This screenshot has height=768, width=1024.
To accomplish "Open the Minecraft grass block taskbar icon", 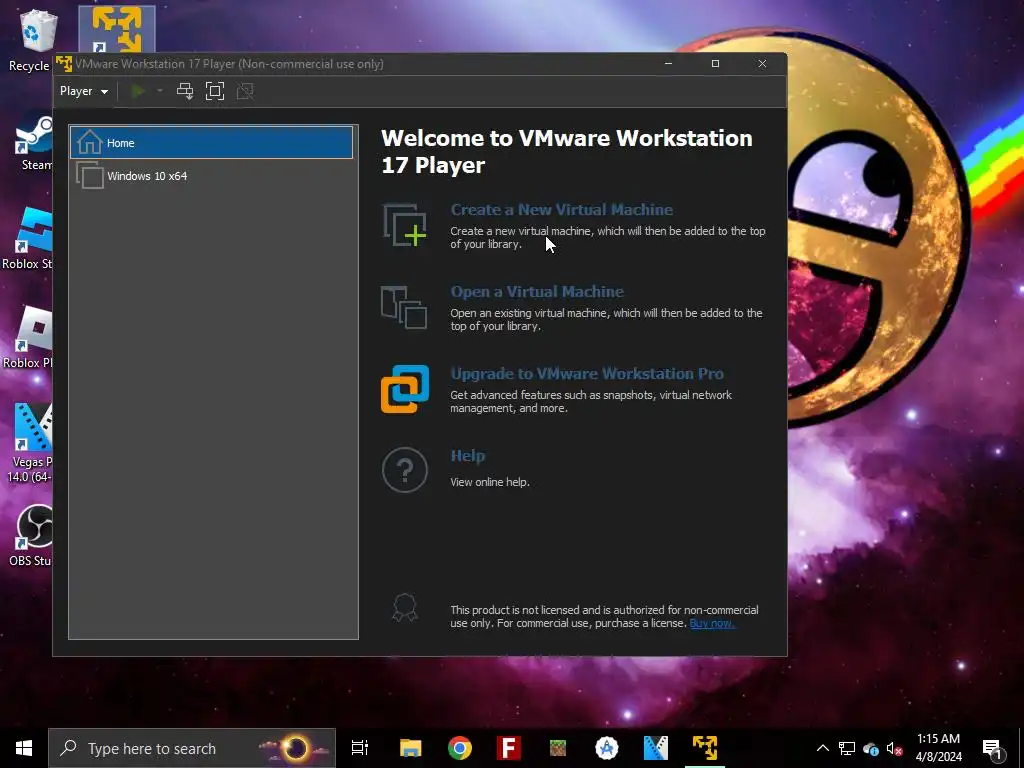I will point(558,748).
